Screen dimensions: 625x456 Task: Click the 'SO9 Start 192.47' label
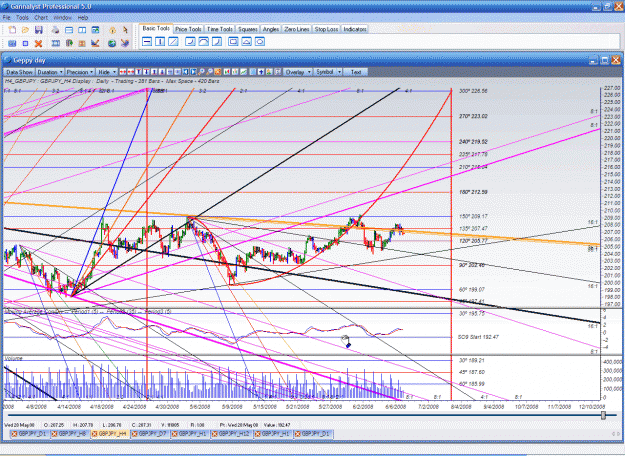tap(478, 337)
